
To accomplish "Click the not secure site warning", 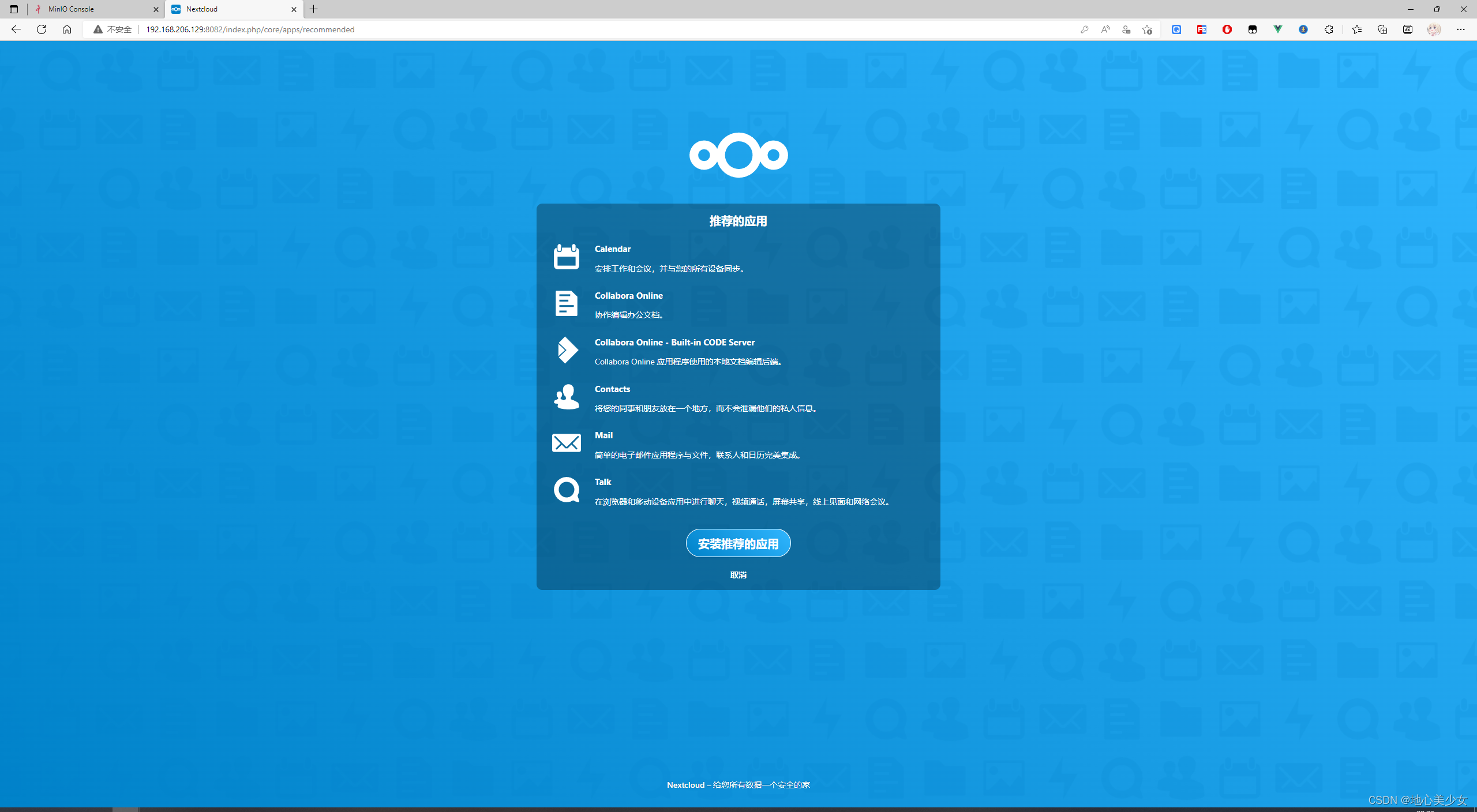I will [113, 29].
